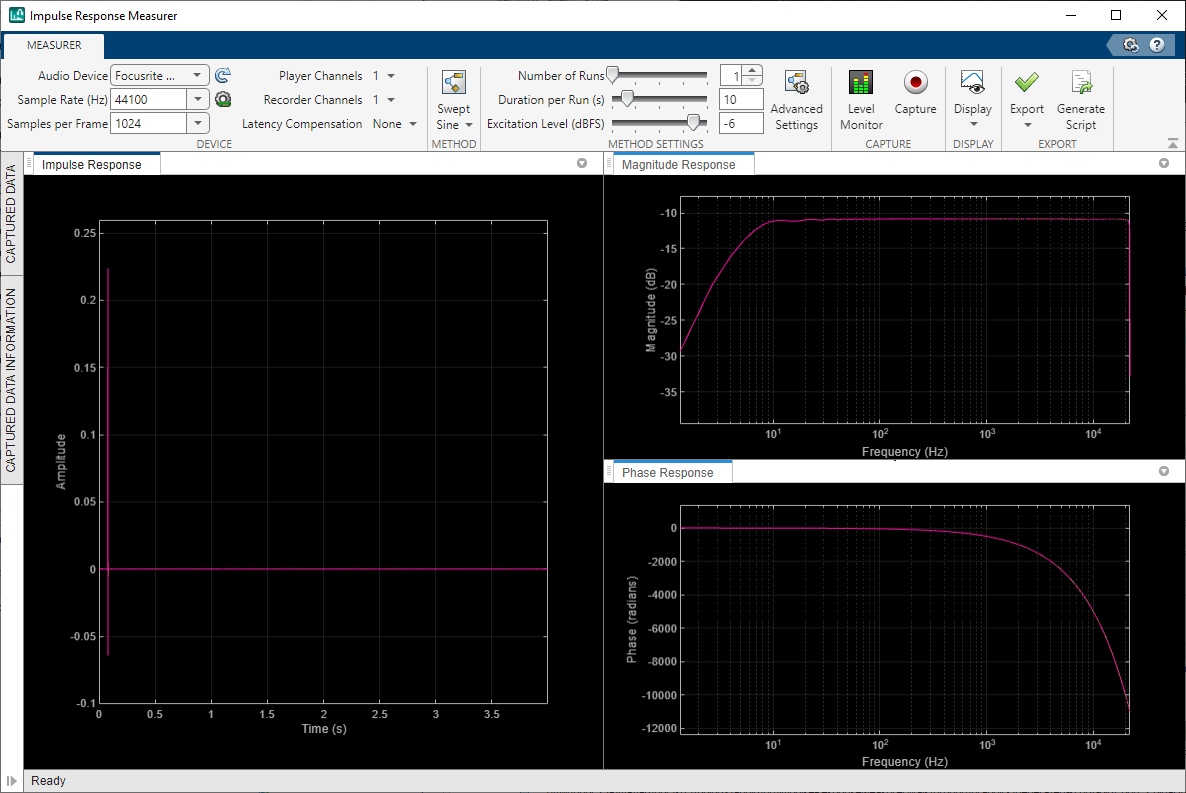Collapse the Phase Response panel
The height and width of the screenshot is (793, 1186).
[1163, 471]
